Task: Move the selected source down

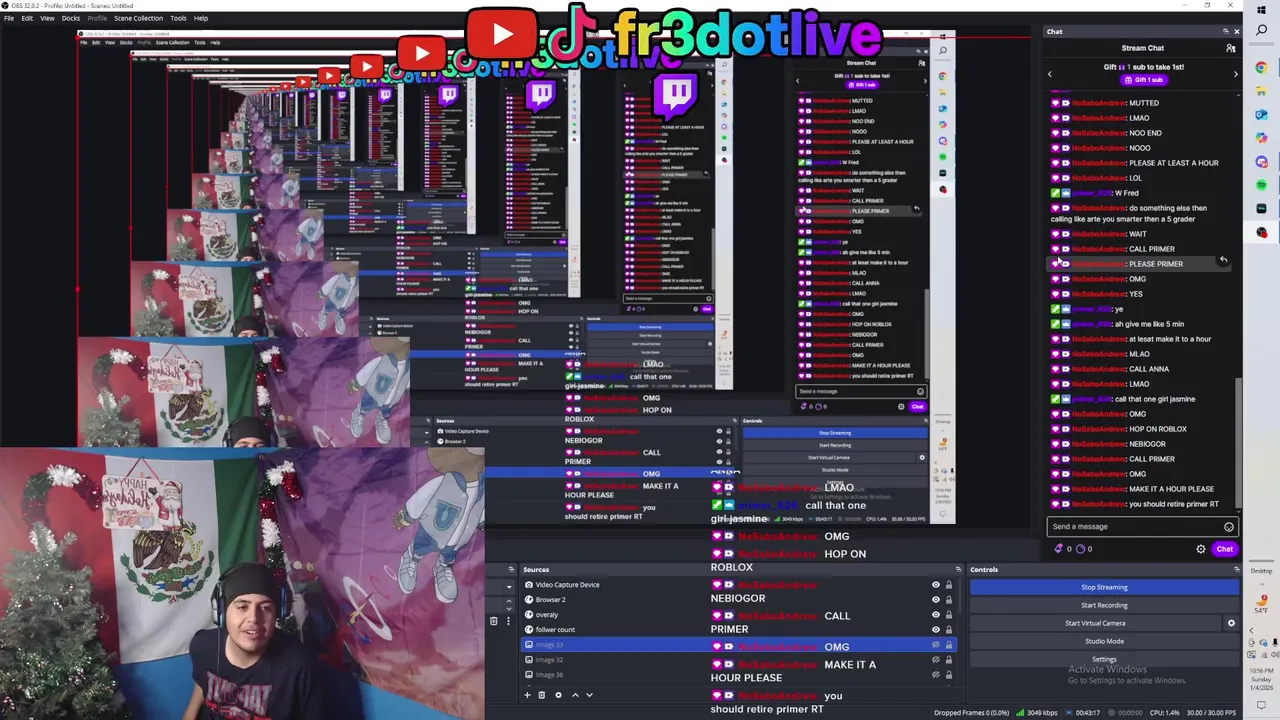Action: [x=589, y=695]
